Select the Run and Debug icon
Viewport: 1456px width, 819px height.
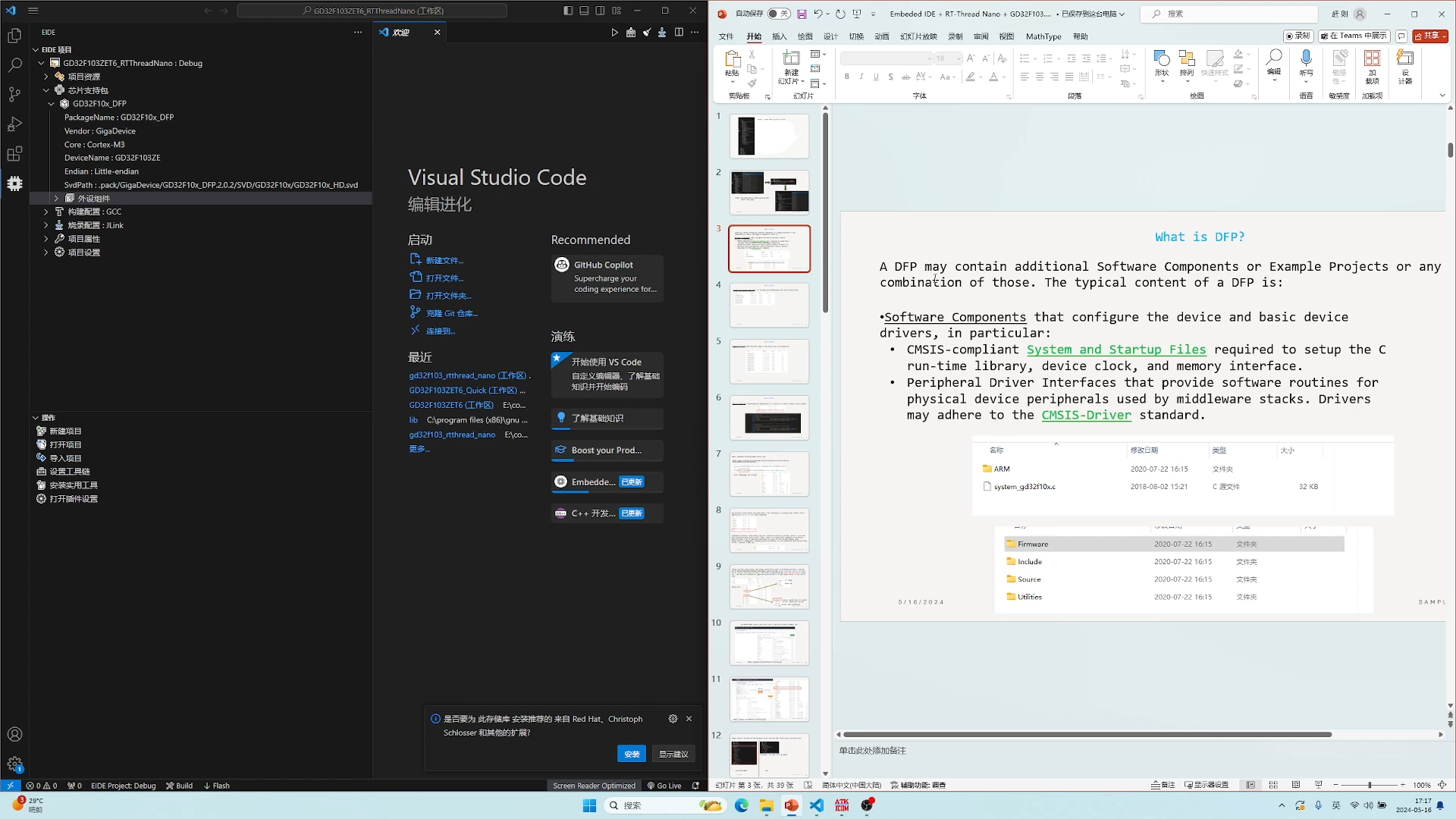click(14, 124)
